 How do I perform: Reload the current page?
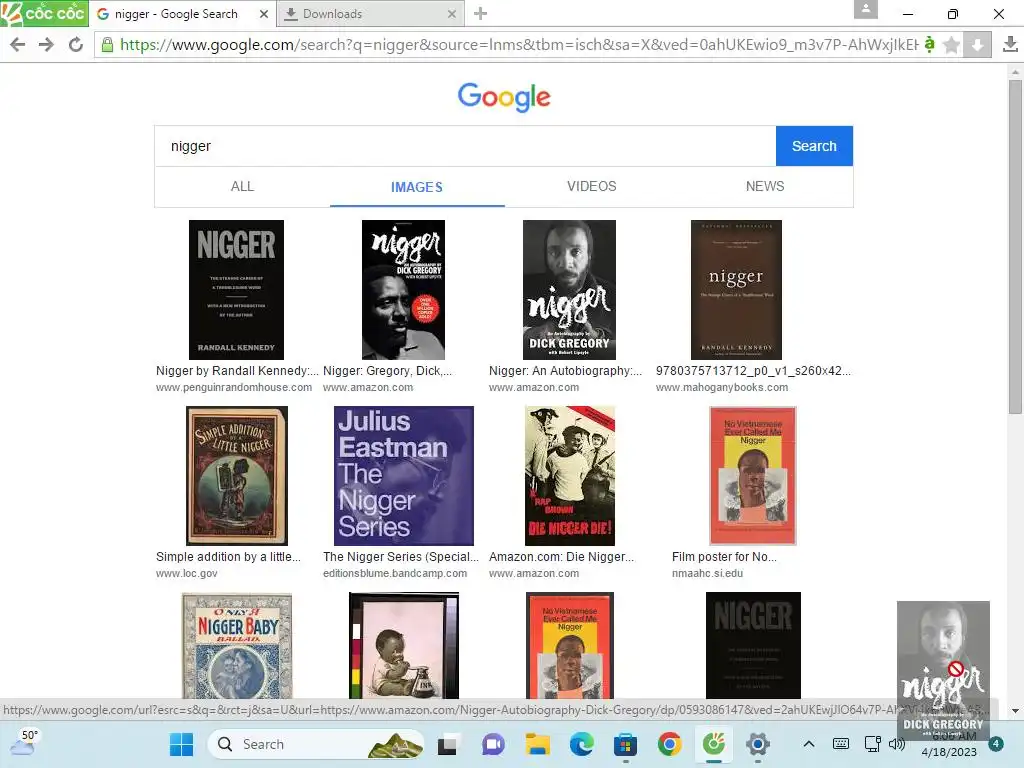click(x=76, y=44)
